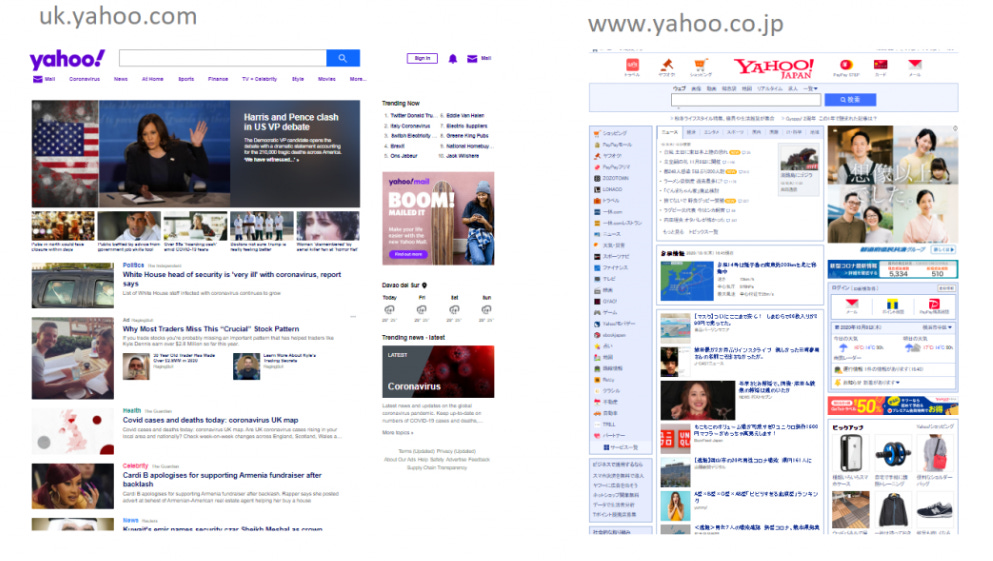Click Italy Coronavirus trending topic
Image resolution: width=993 pixels, height=561 pixels.
coord(410,126)
